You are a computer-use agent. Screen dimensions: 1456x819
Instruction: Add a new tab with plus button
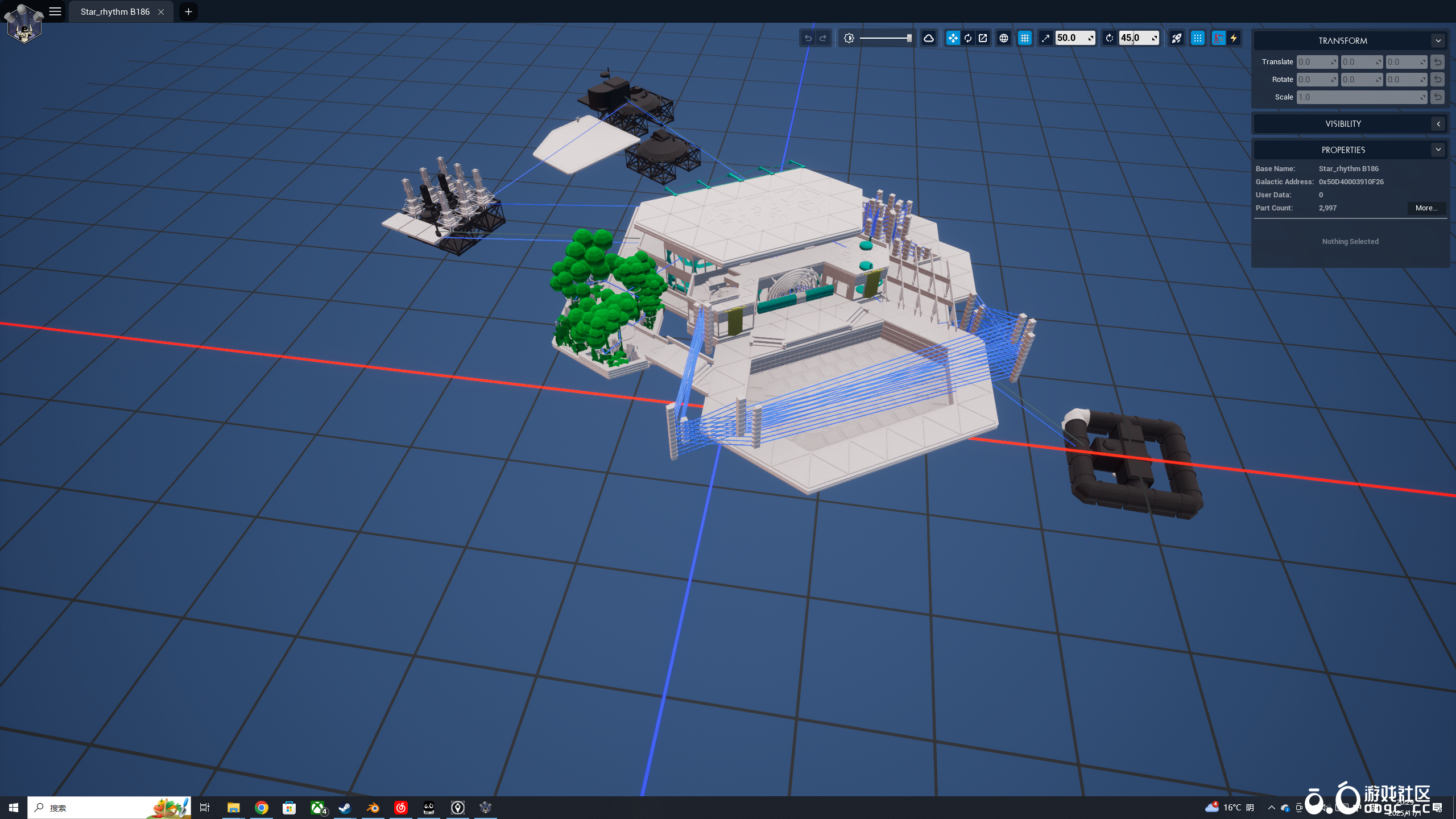click(188, 11)
